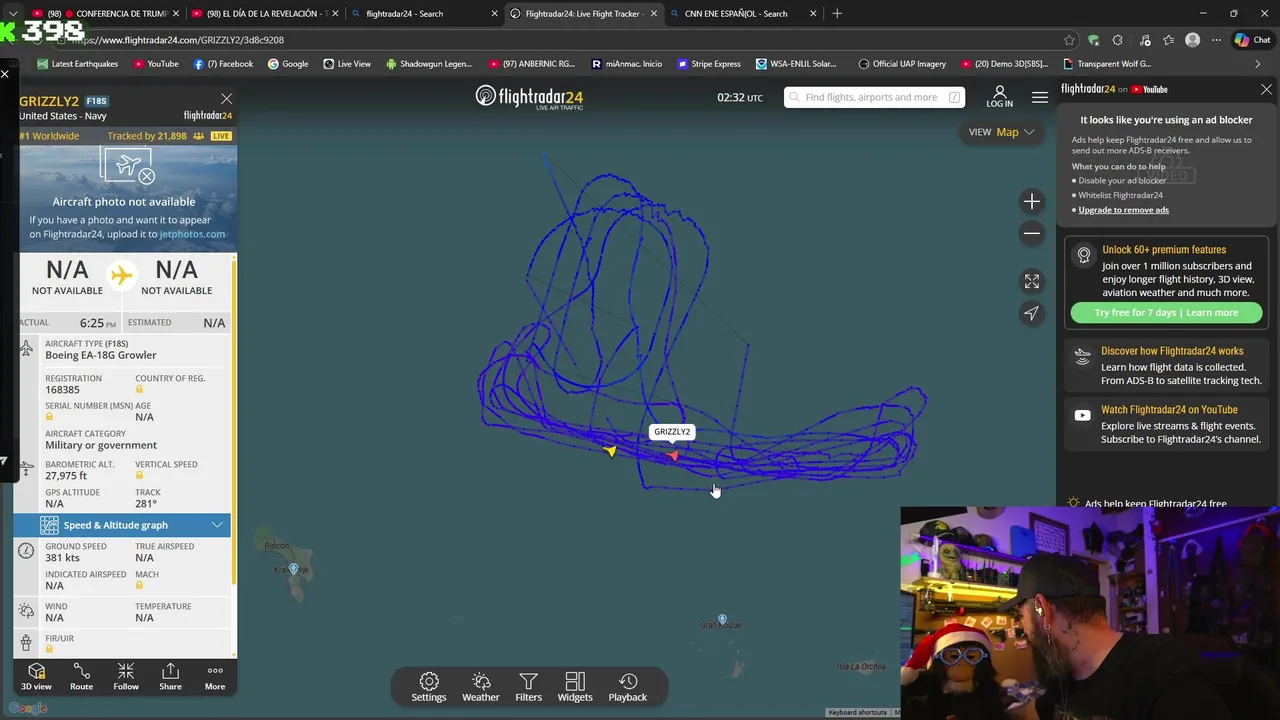Follow the Upgrade to remove ads link

coord(1123,210)
